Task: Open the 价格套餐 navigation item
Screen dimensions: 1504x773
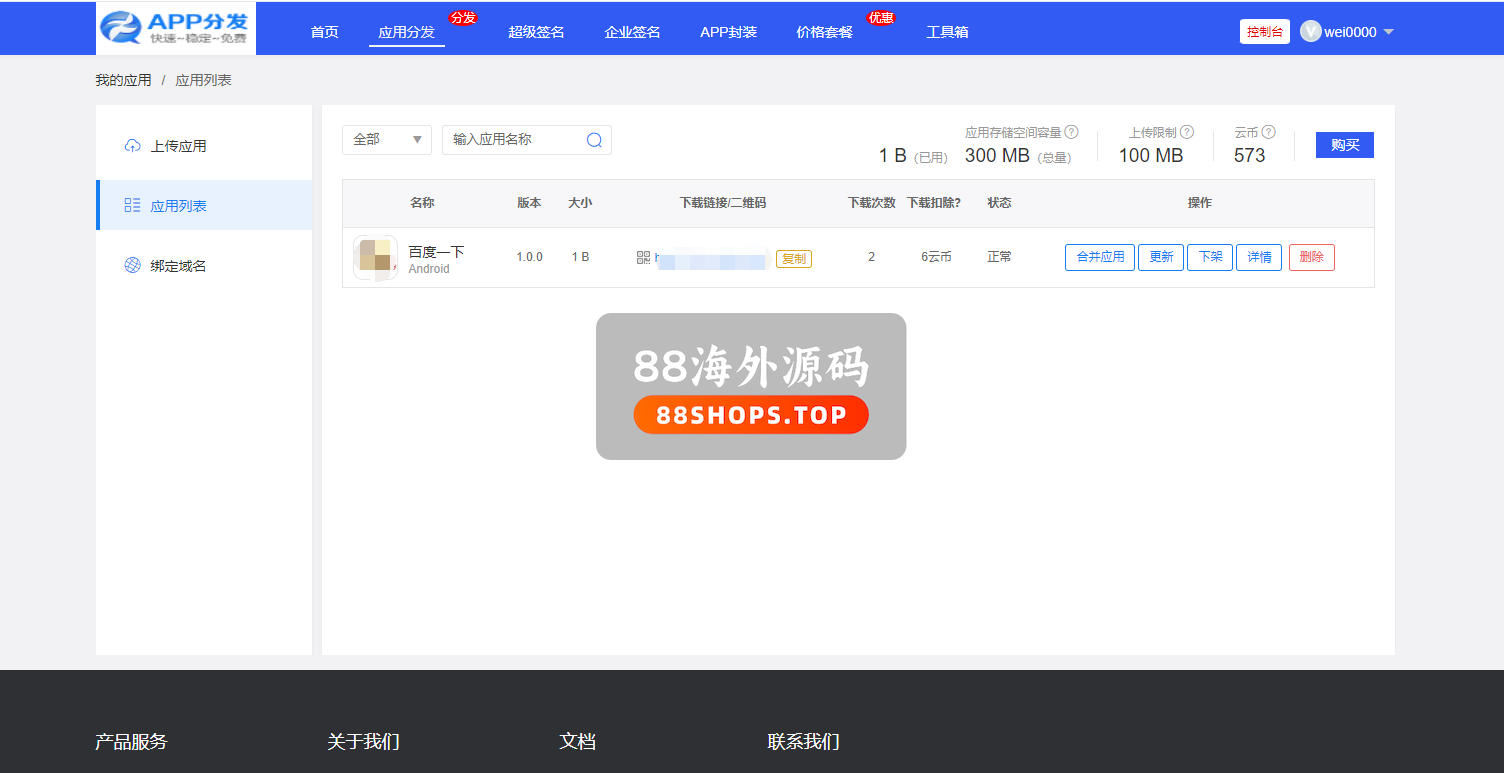Action: pos(824,32)
